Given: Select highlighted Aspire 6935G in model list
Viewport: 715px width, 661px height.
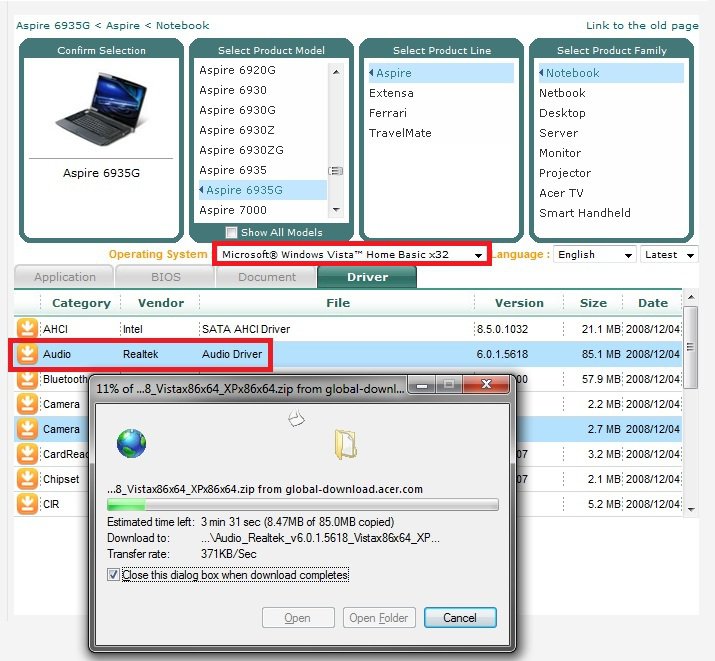Looking at the screenshot, I should [x=262, y=190].
